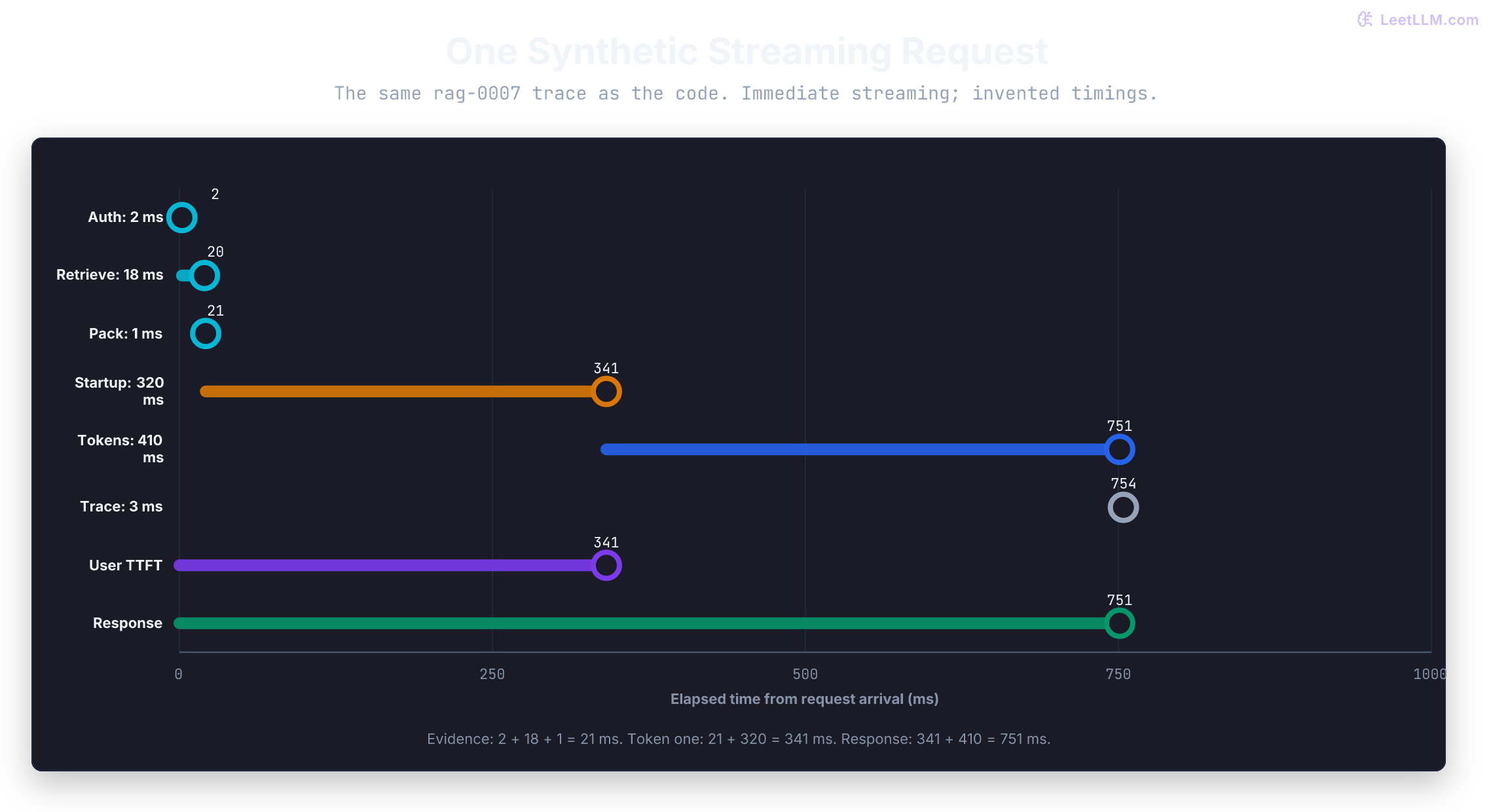Click the rag-0007 trace subtitle text

pos(746,94)
